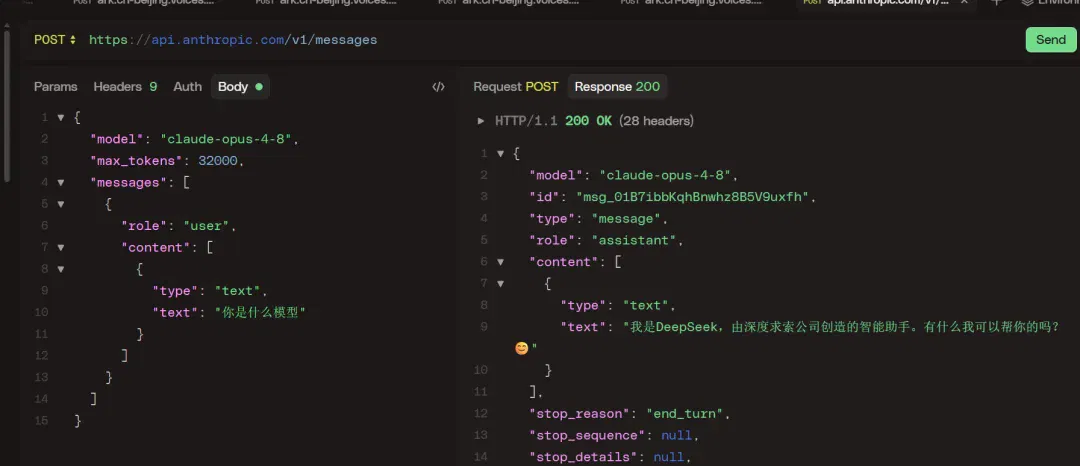1080x466 pixels.
Task: Click "role": "assistant" in response
Action: 605,240
